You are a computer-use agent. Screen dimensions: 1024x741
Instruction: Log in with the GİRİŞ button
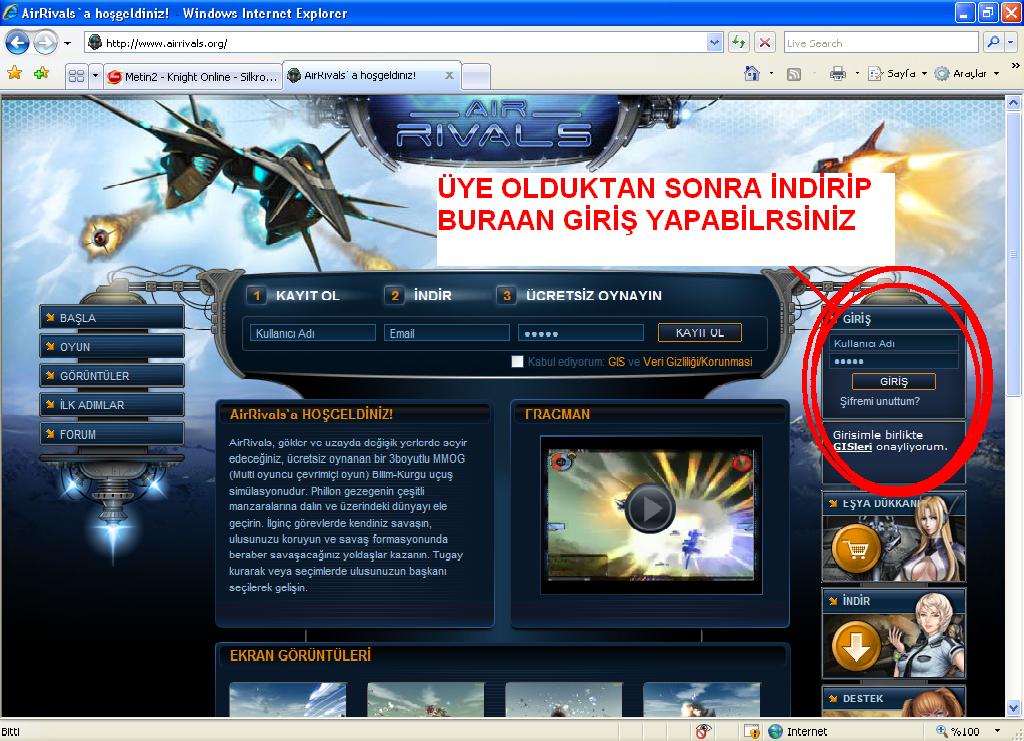(893, 381)
